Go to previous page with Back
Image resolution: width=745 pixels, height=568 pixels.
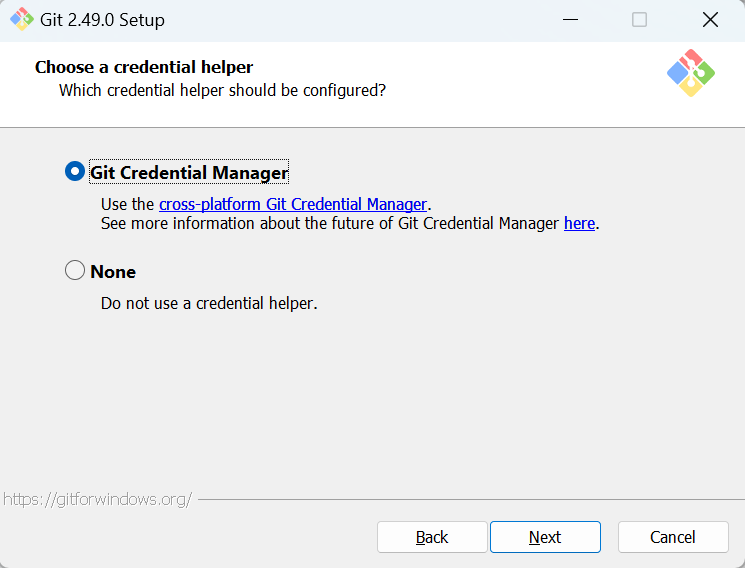tap(432, 537)
